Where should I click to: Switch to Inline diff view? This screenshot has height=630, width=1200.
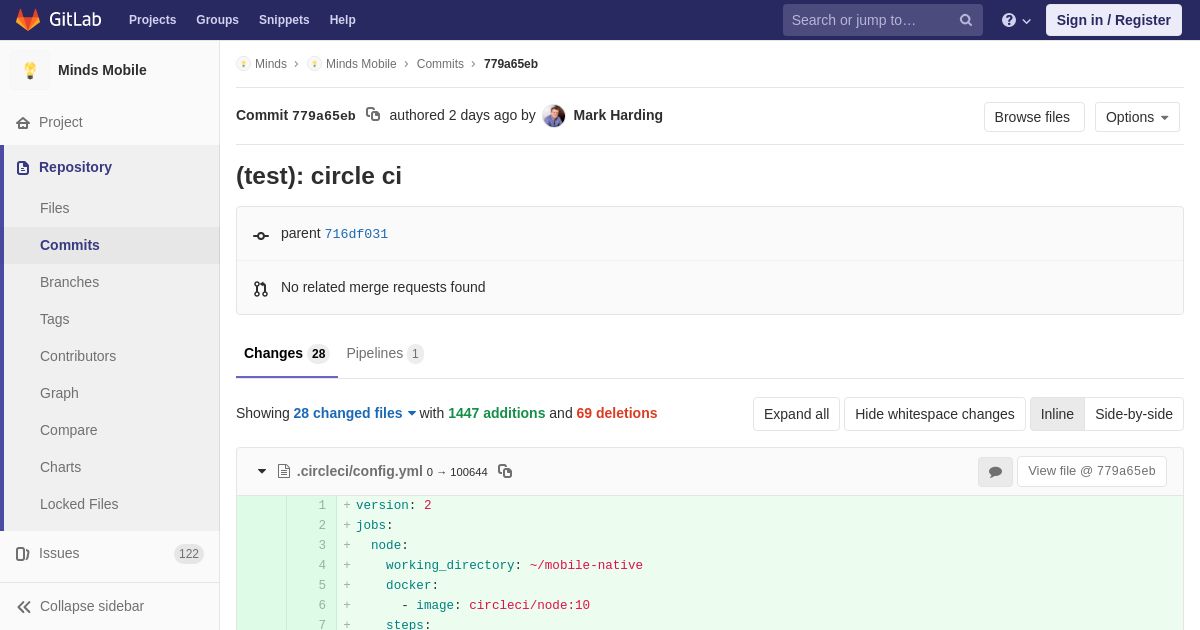click(x=1057, y=414)
